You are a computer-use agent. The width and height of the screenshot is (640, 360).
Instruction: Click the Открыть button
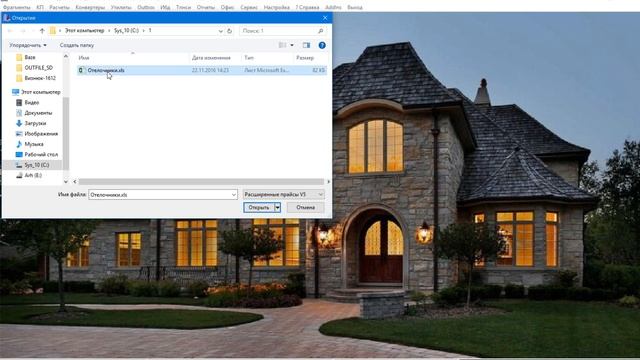(x=259, y=207)
